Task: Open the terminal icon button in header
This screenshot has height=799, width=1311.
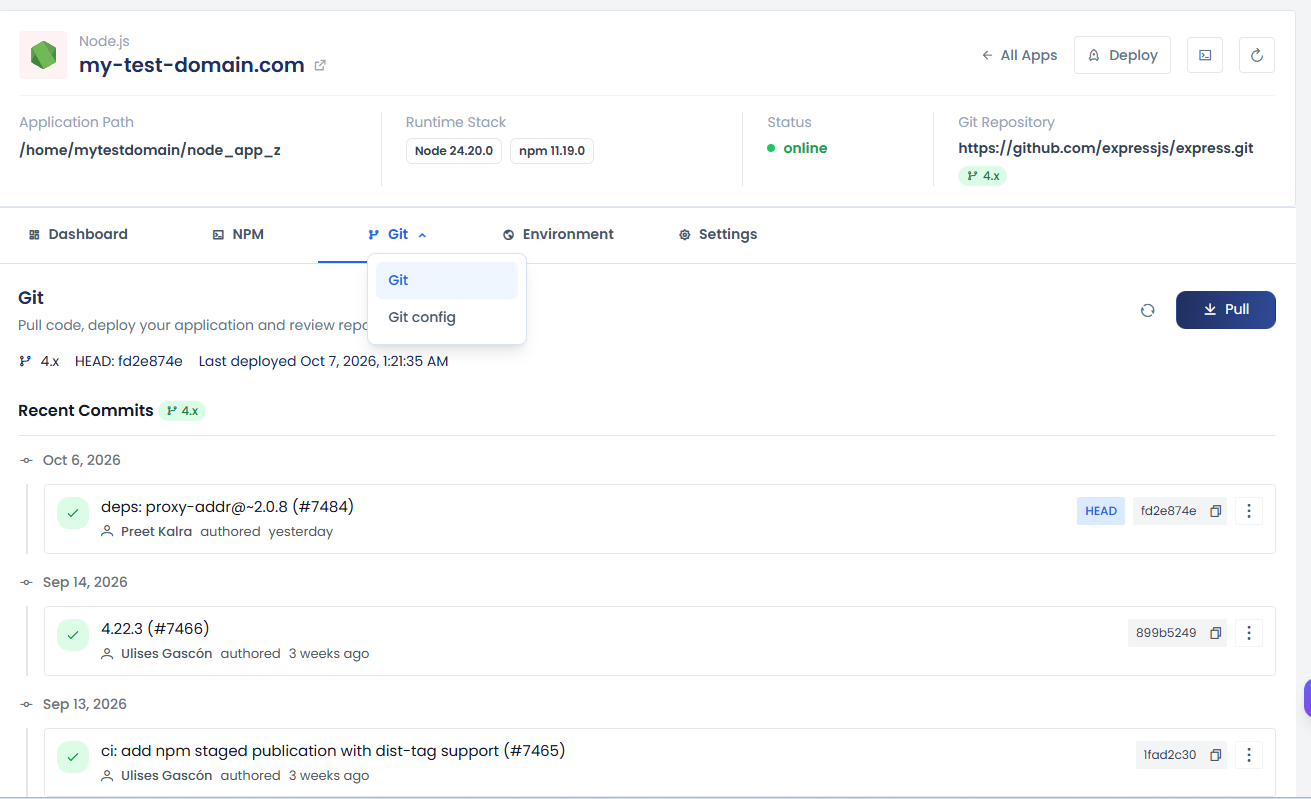Action: [x=1205, y=55]
